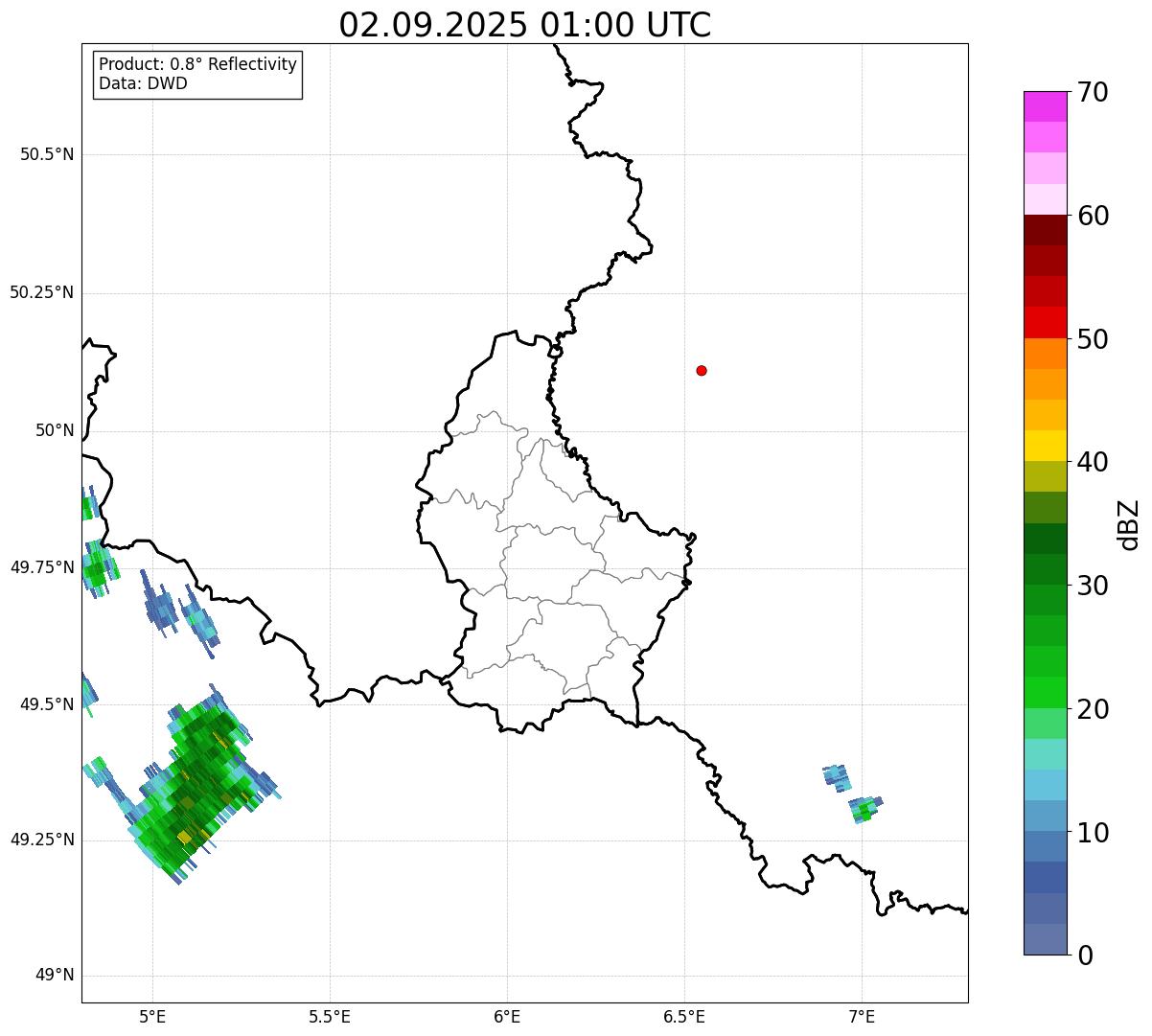
Task: Click the bright red colorbar segment above 50
Action: [1045, 322]
